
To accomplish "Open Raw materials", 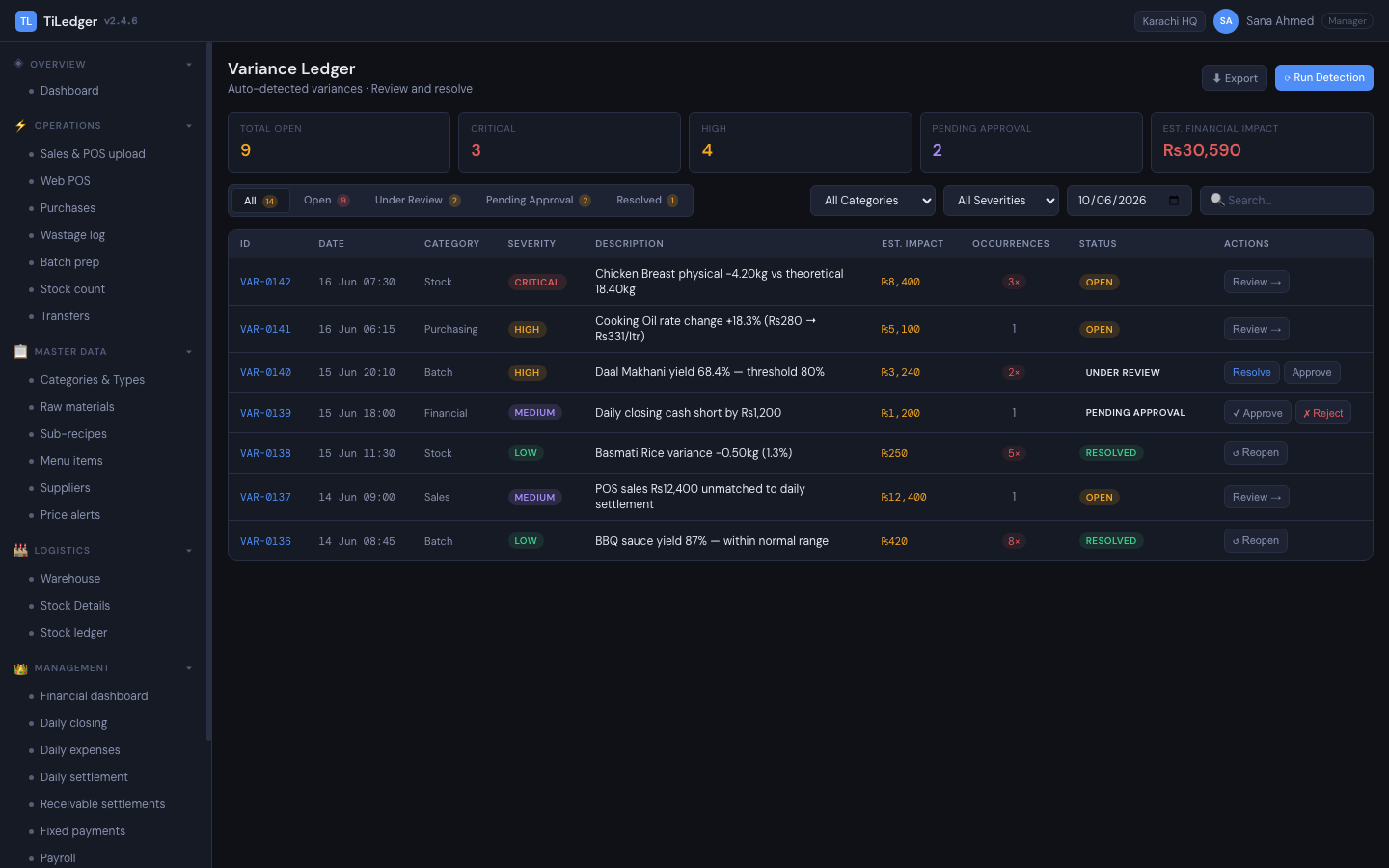I will tap(77, 407).
